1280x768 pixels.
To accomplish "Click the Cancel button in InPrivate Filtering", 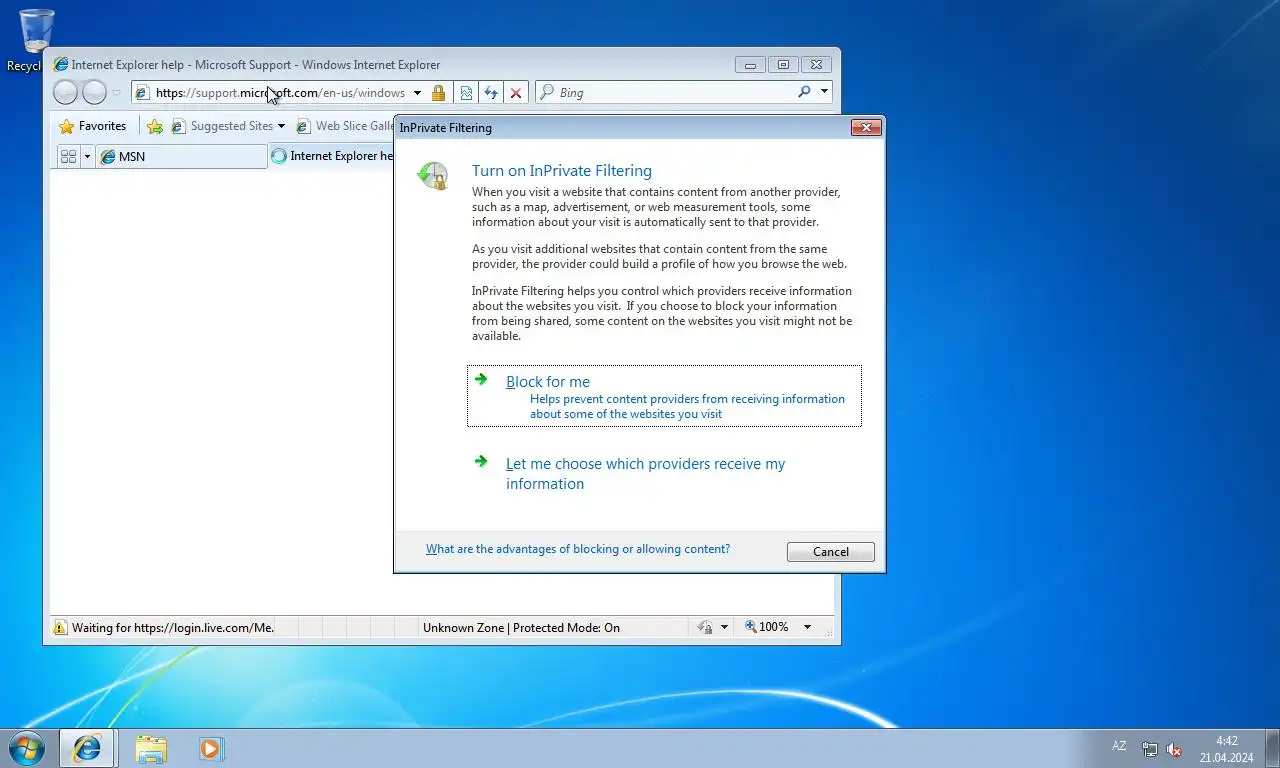I will pos(831,552).
